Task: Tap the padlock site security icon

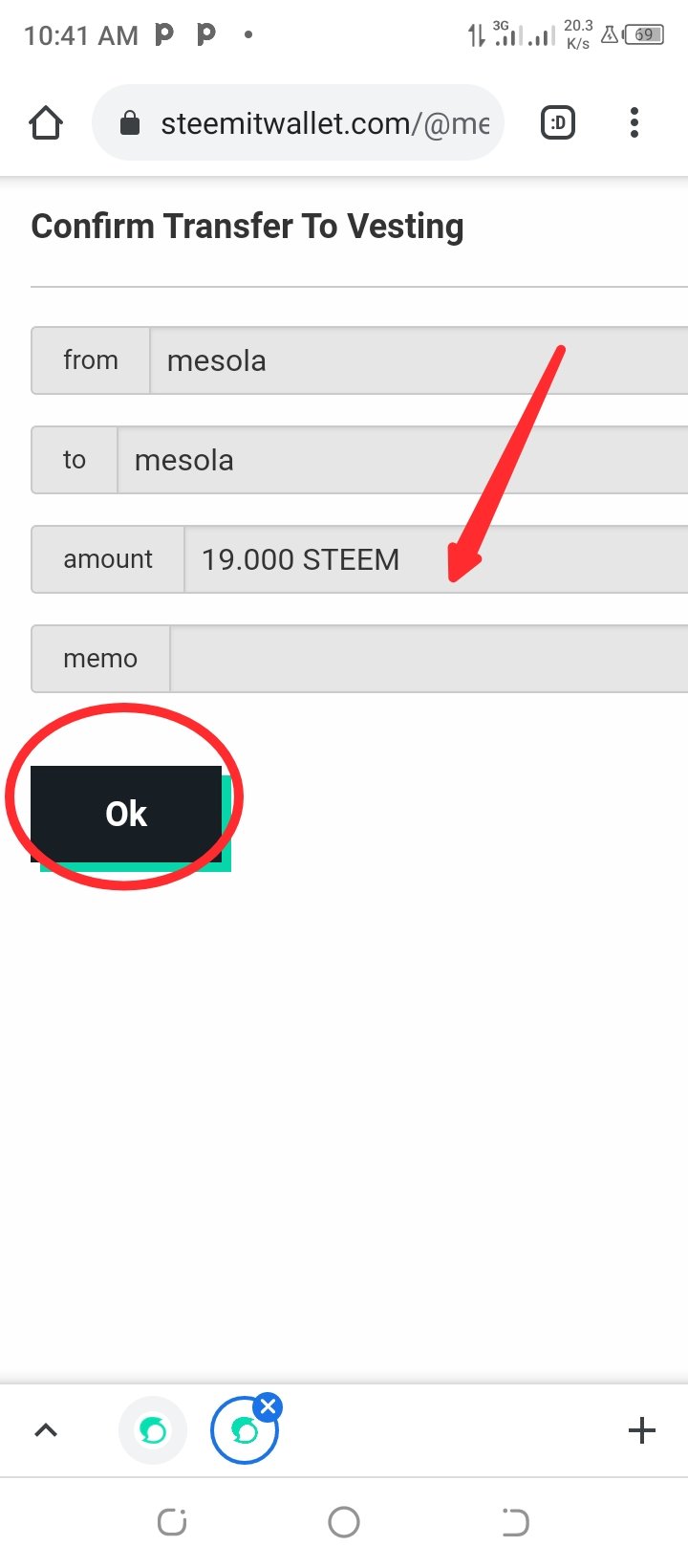Action: pos(130,123)
